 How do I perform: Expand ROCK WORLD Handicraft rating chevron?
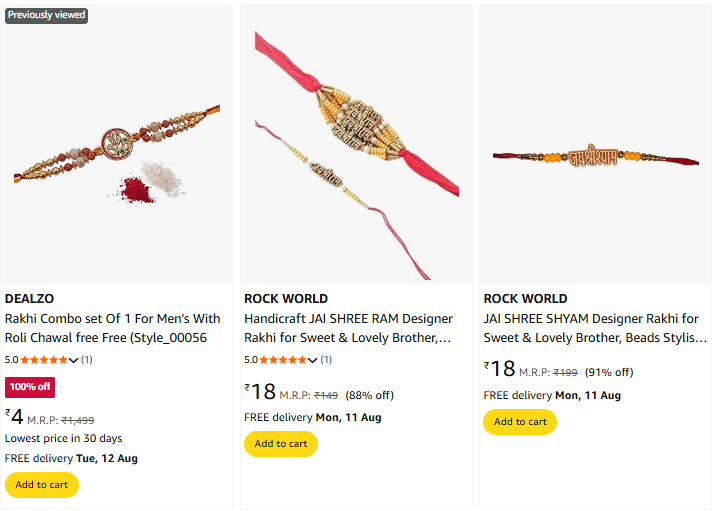pos(313,360)
